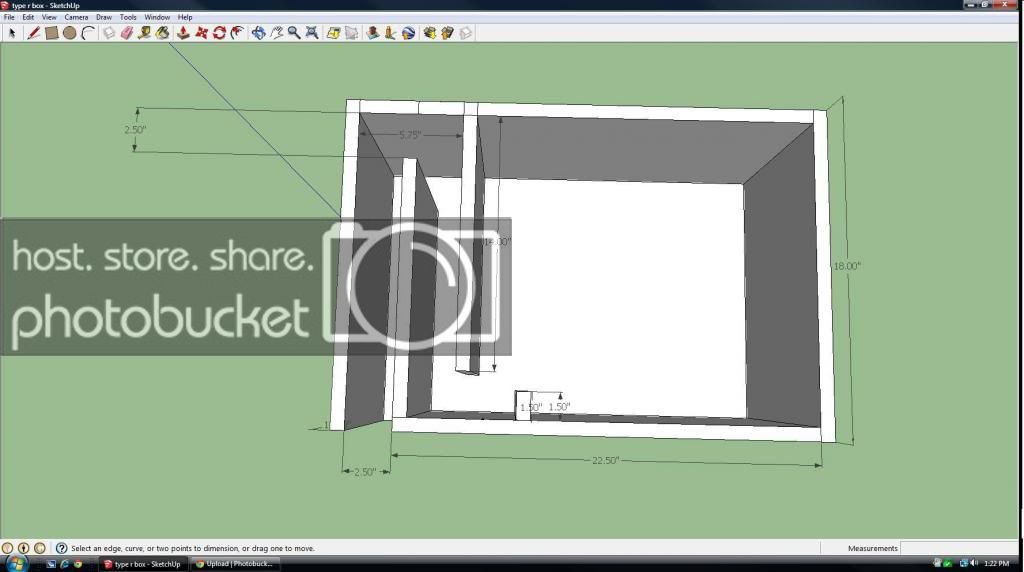Pick the Offset tool
The image size is (1024, 572).
pos(237,33)
